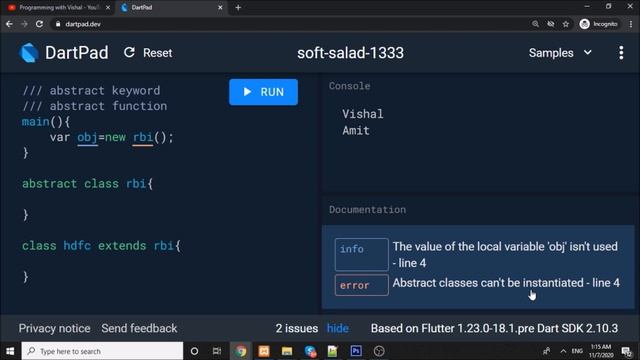Click the third-party cookies blocked eye icon

click(551, 24)
